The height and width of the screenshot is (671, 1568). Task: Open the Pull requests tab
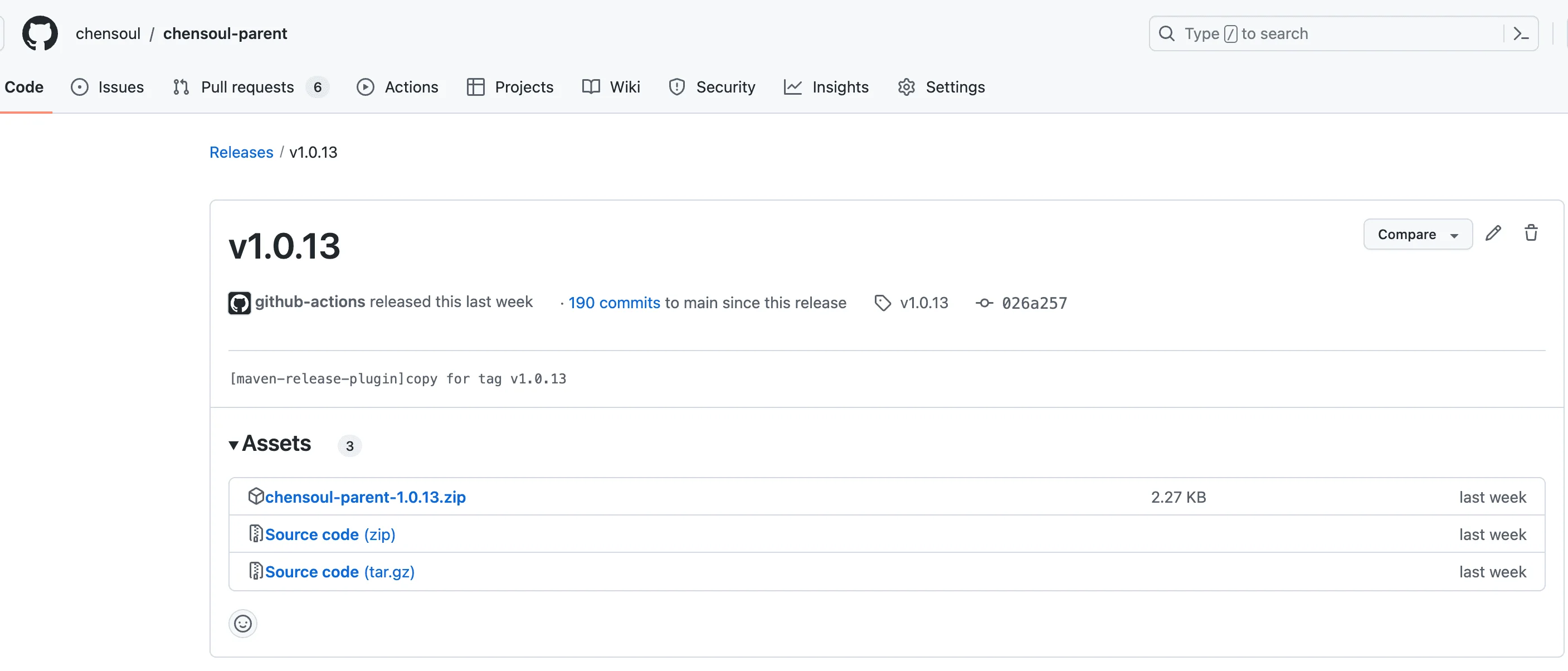click(x=250, y=87)
